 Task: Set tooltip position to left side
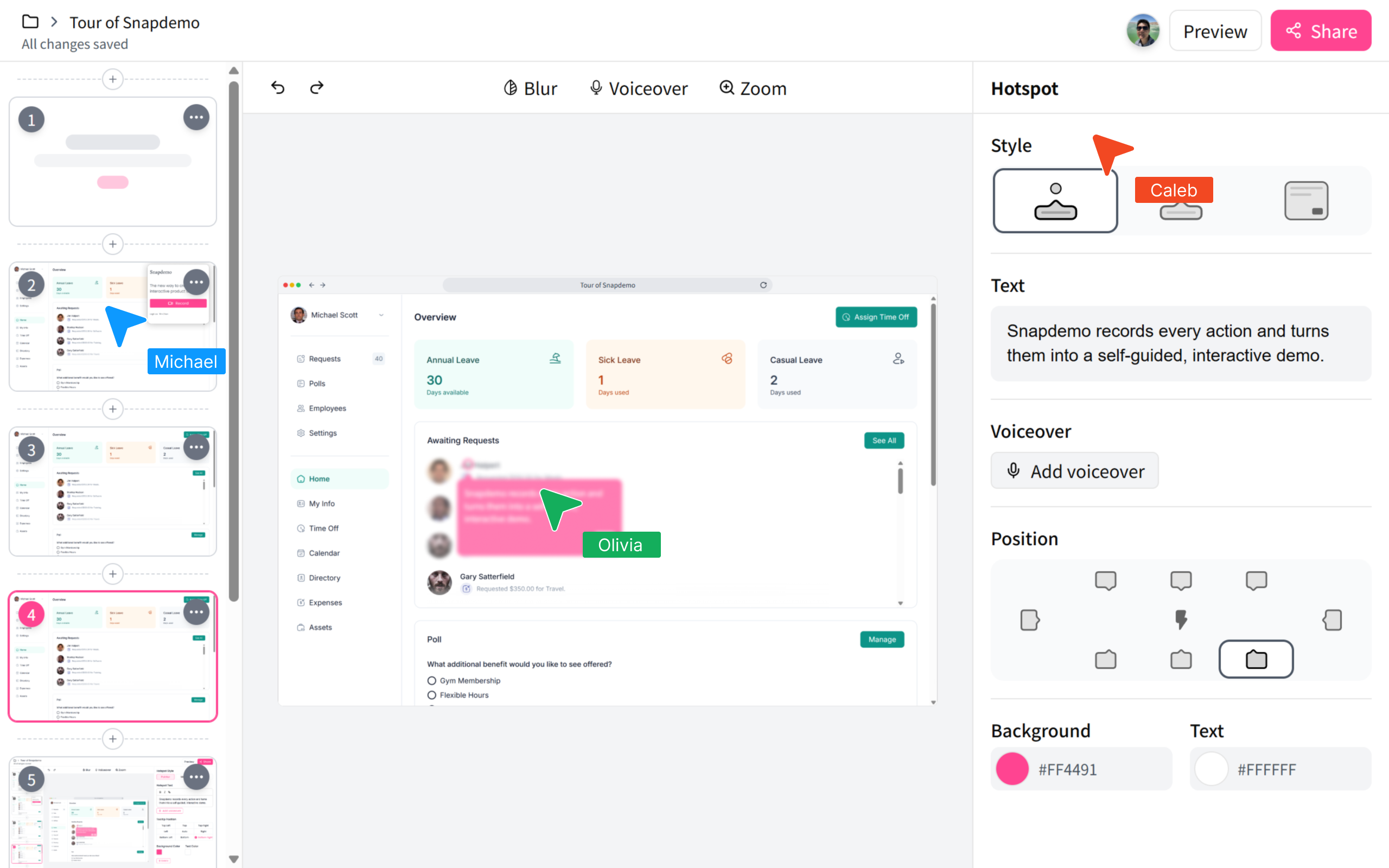pos(1030,620)
